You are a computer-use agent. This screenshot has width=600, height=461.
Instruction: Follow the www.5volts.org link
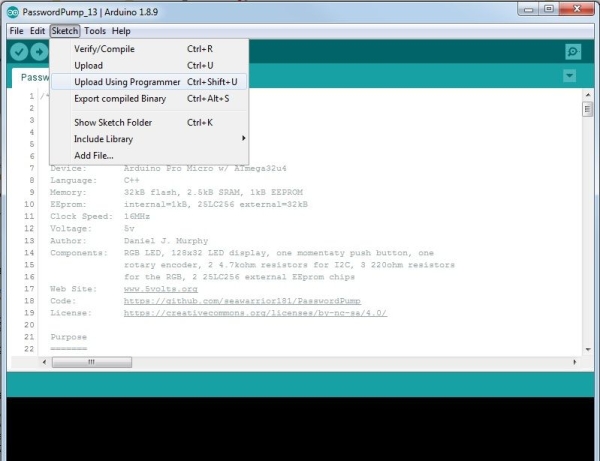pyautogui.click(x=161, y=289)
